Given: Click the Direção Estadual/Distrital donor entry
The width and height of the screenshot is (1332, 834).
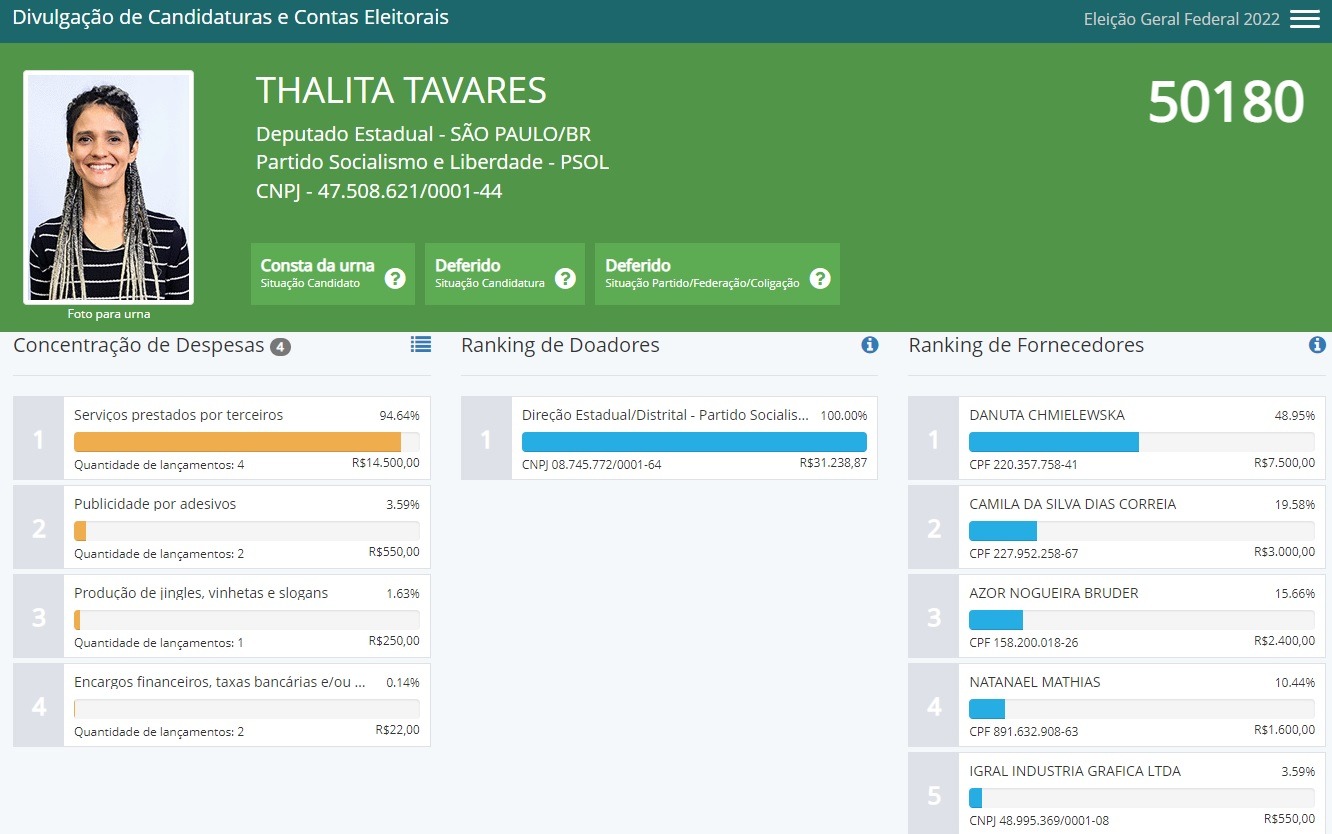Looking at the screenshot, I should pos(693,438).
